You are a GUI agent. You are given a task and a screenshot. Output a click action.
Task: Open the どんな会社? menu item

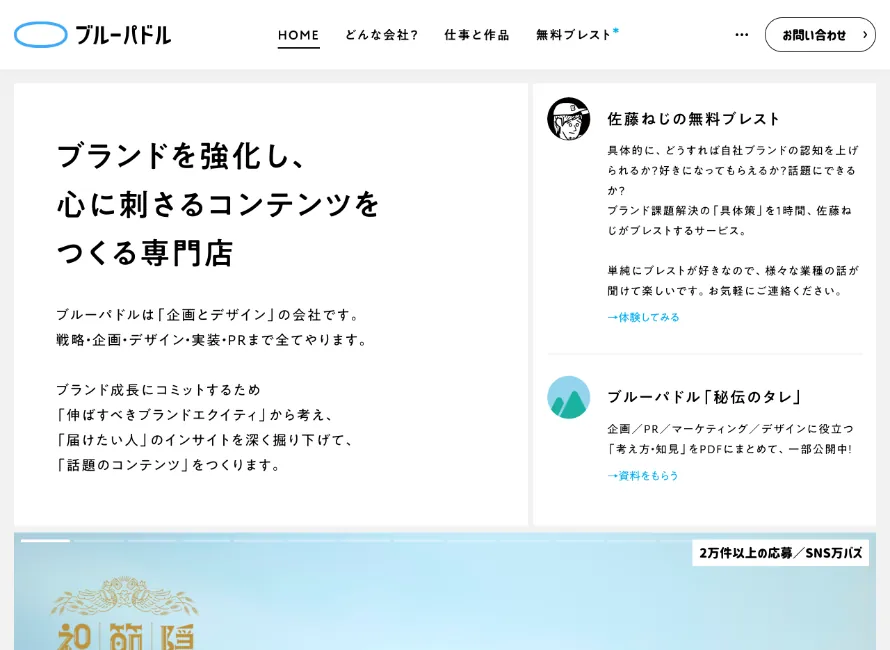pyautogui.click(x=381, y=35)
